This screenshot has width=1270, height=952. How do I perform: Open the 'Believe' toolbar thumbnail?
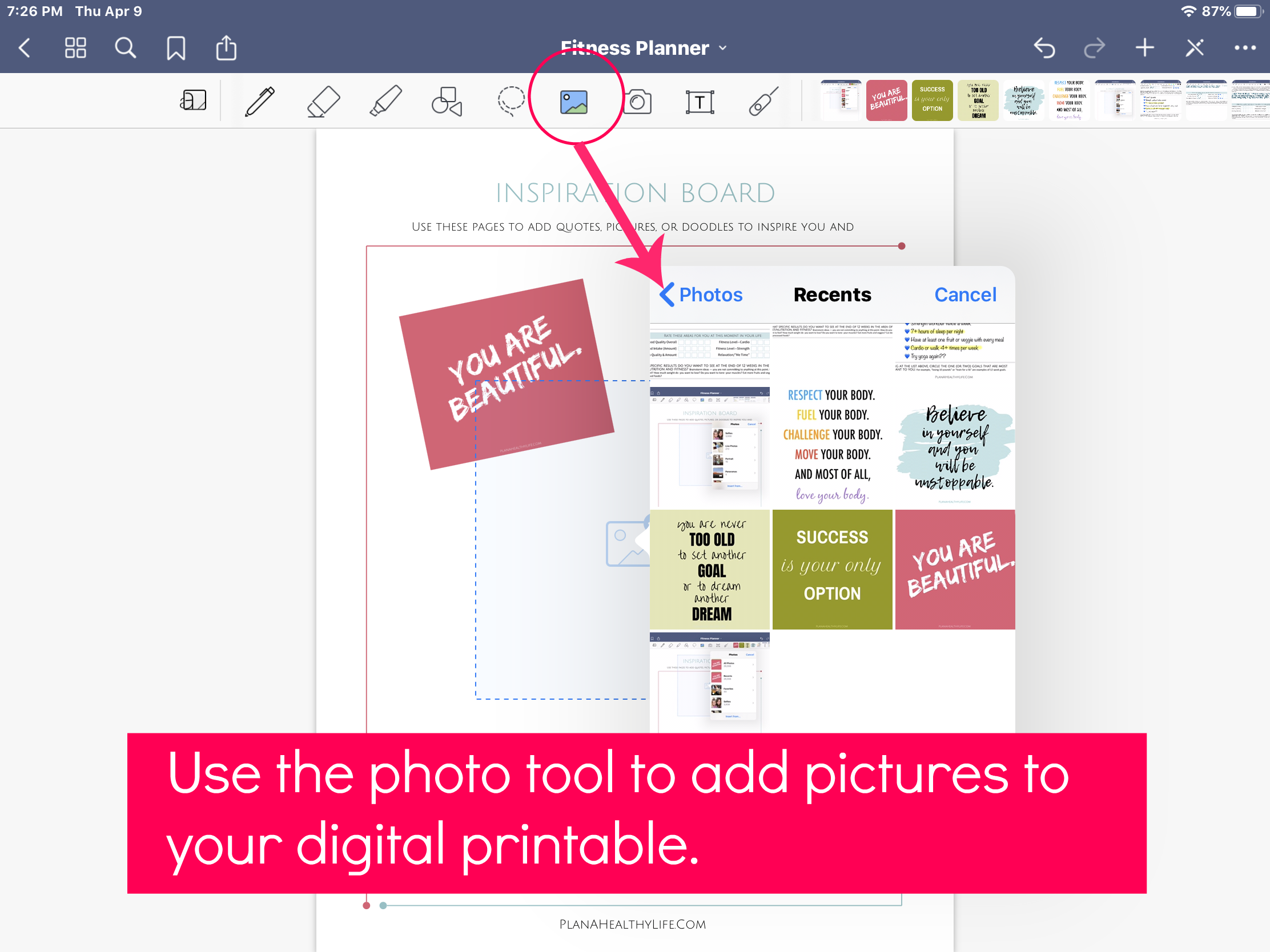pos(1024,100)
